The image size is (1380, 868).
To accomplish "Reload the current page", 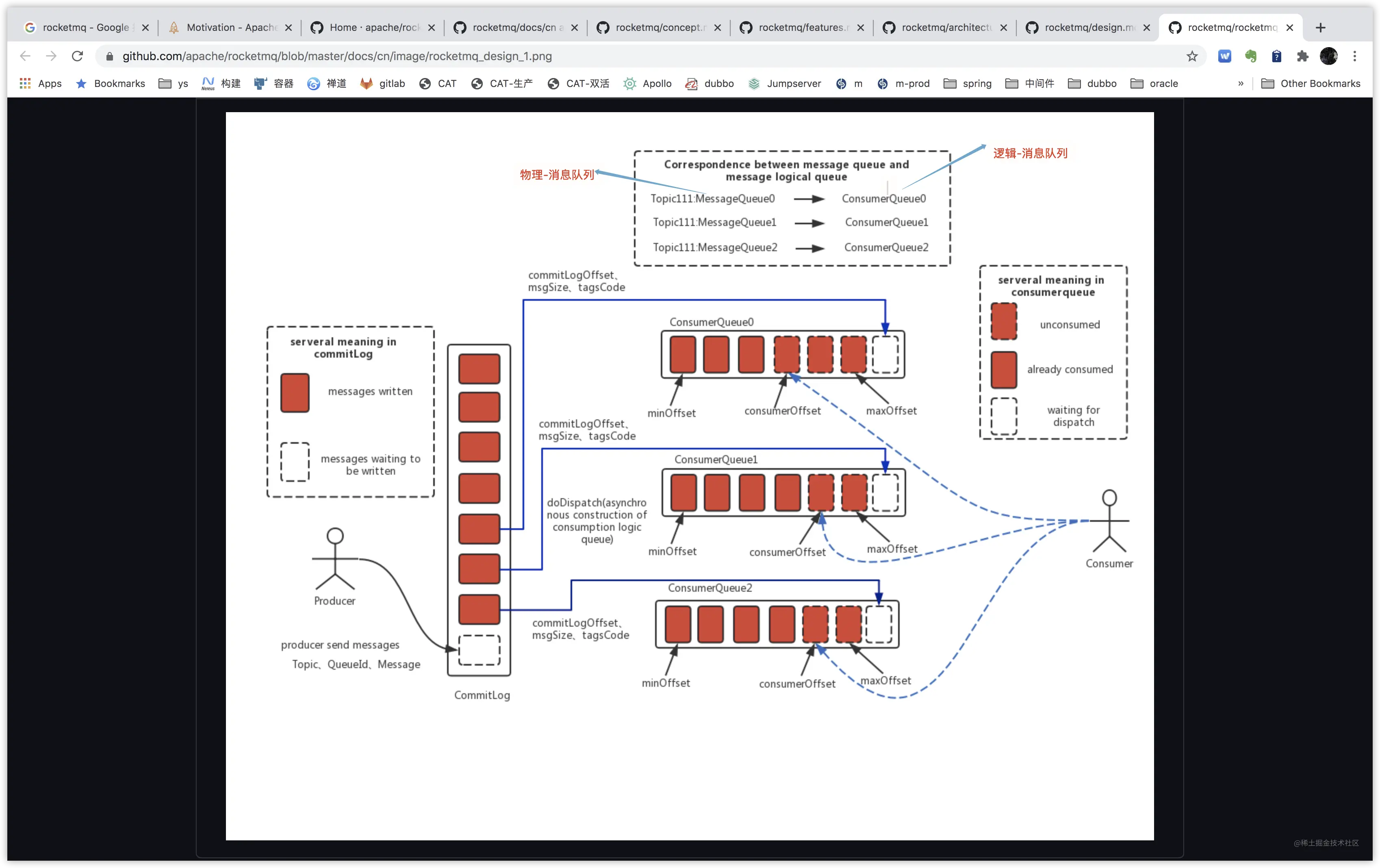I will point(77,56).
